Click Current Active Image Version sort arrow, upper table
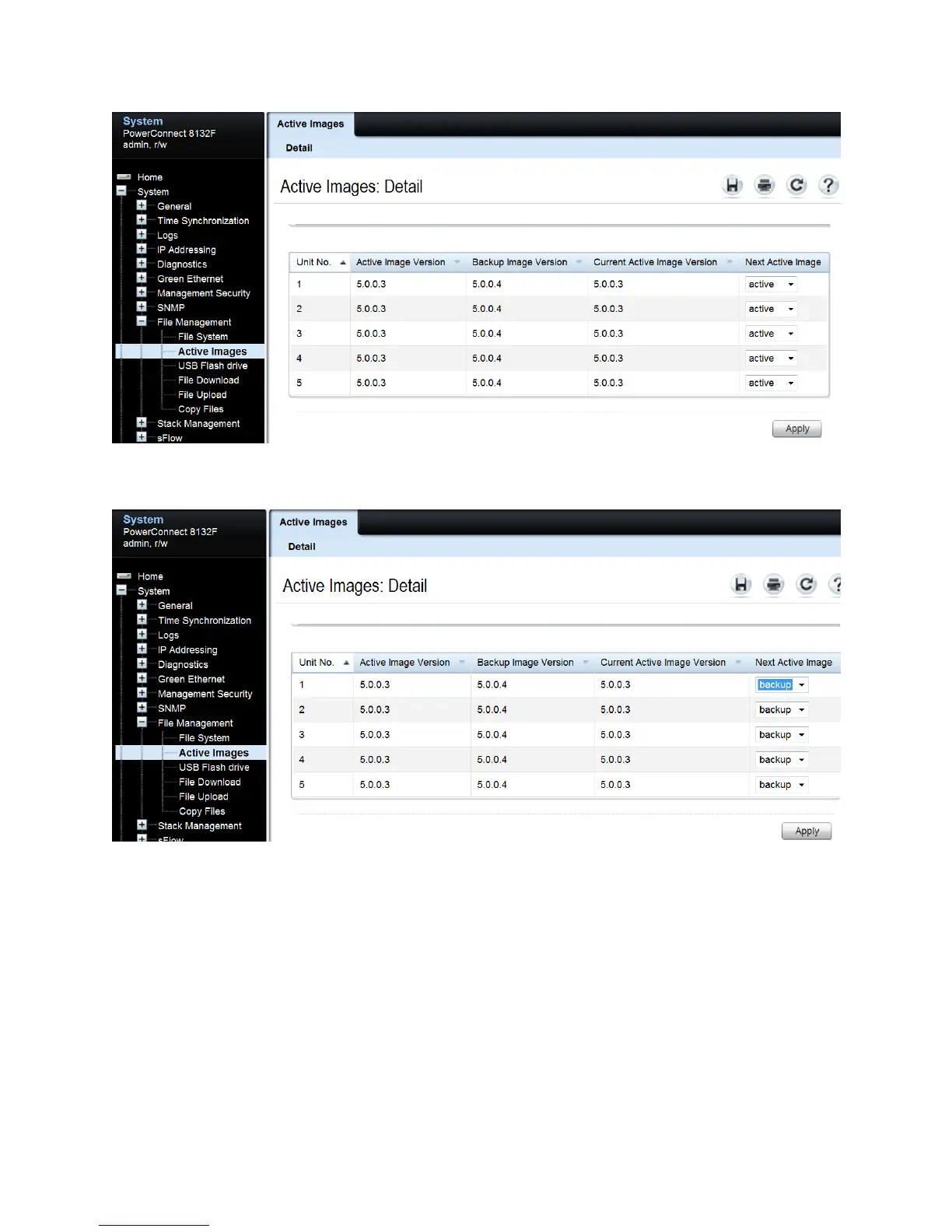 click(x=730, y=263)
